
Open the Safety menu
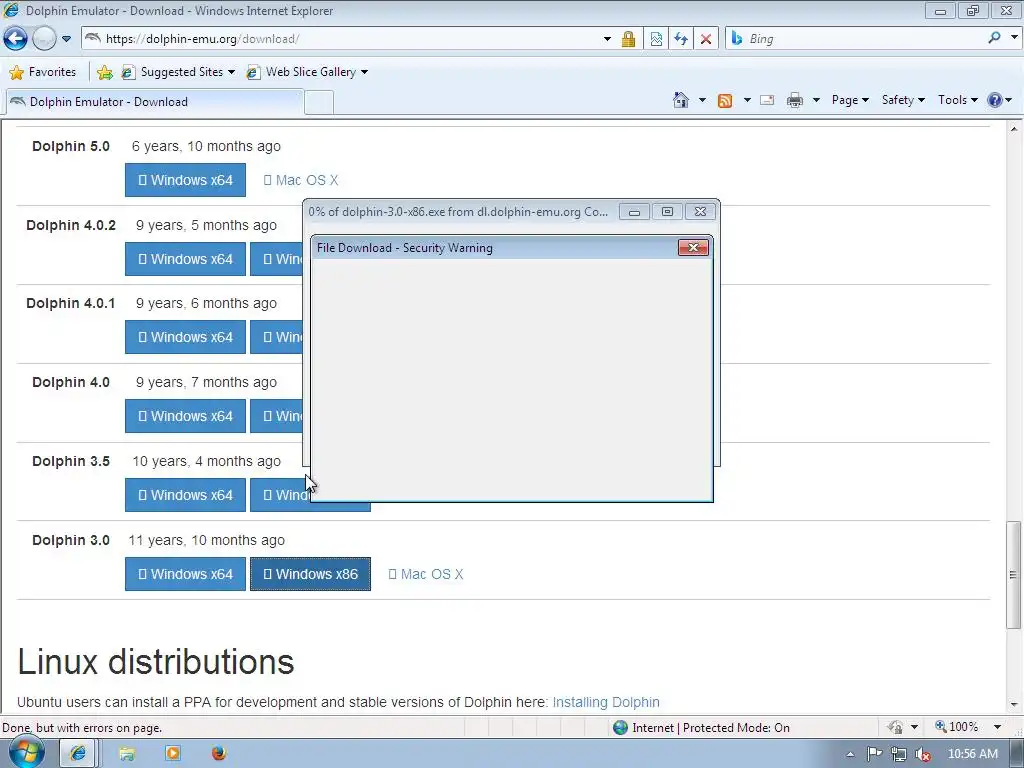[x=903, y=100]
